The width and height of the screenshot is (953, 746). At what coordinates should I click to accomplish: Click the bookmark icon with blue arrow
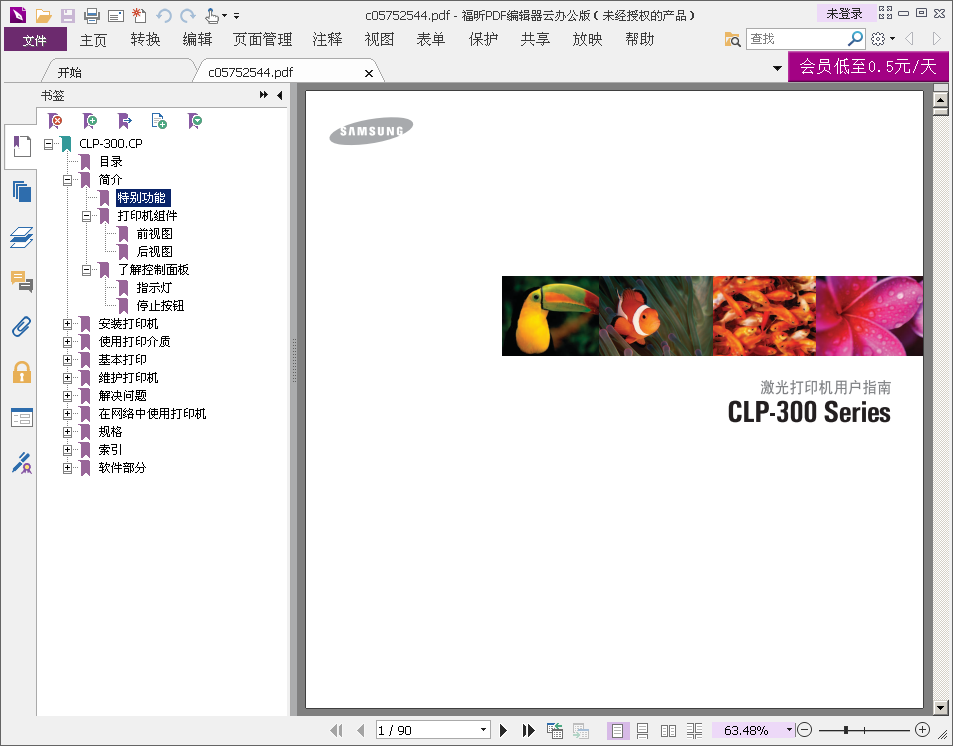pos(125,121)
